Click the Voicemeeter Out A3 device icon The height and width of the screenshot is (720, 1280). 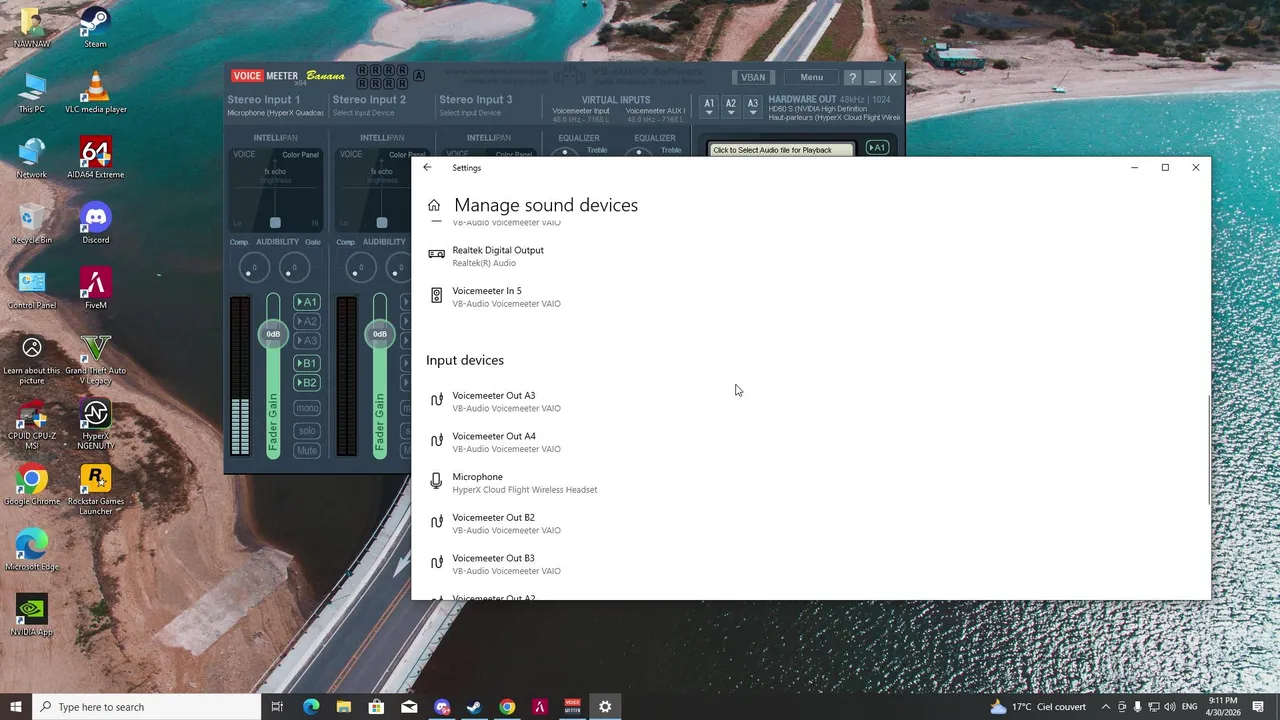pyautogui.click(x=436, y=400)
